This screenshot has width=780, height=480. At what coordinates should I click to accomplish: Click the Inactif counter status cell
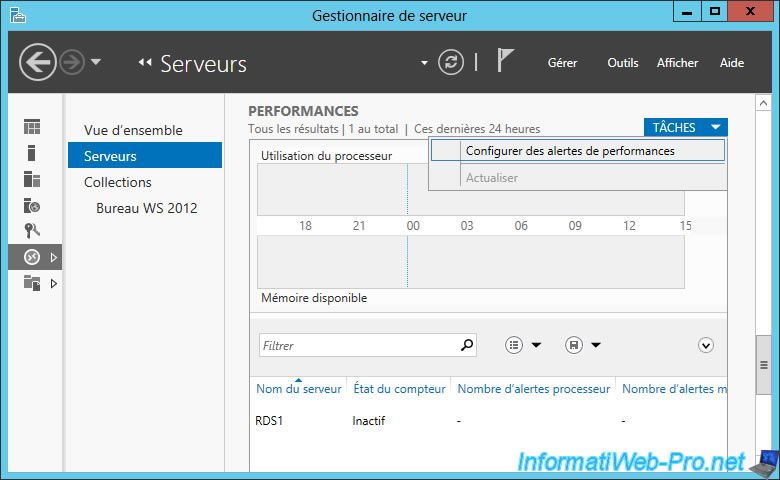(x=369, y=421)
